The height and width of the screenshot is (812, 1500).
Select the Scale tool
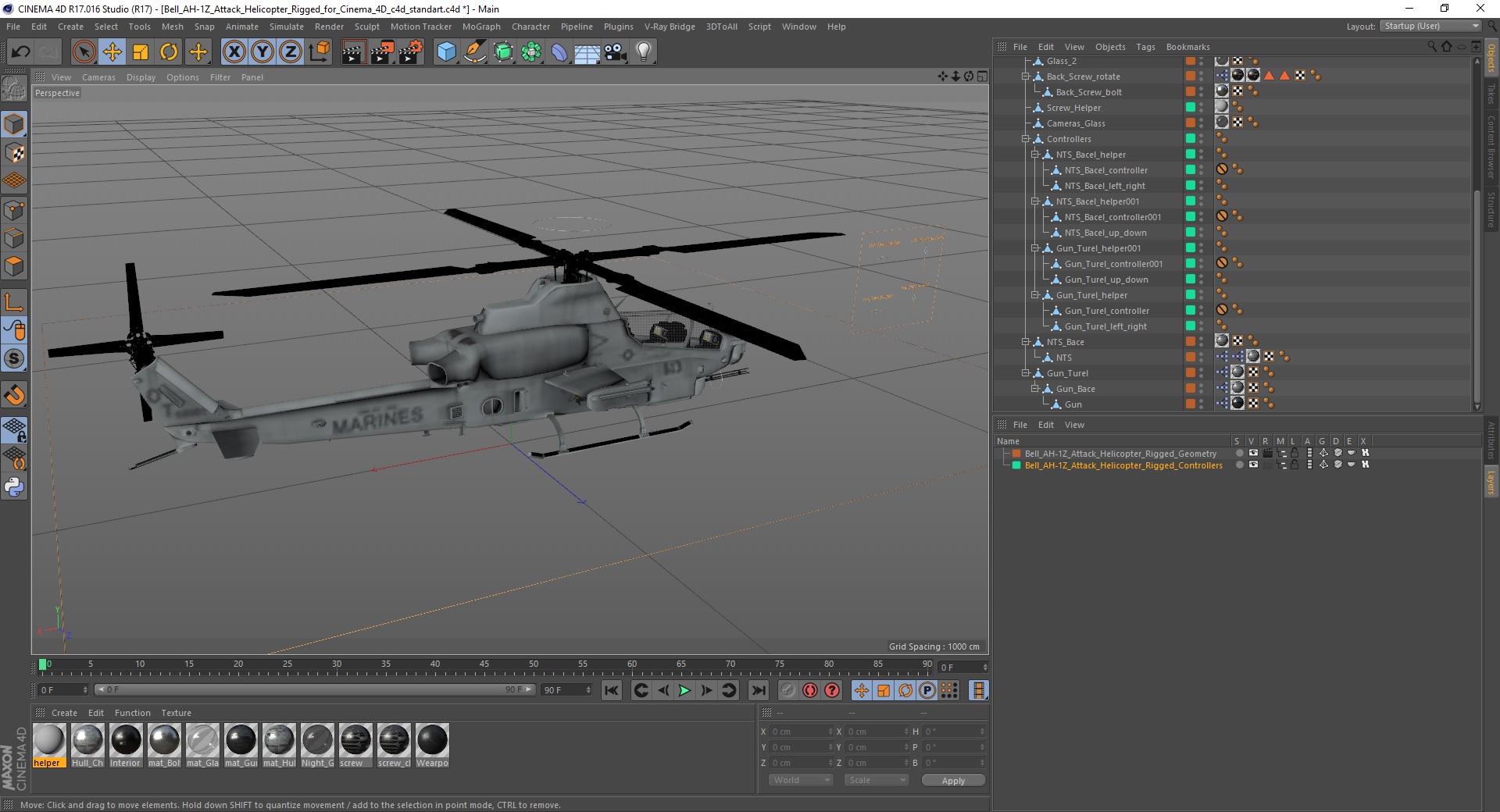(141, 52)
